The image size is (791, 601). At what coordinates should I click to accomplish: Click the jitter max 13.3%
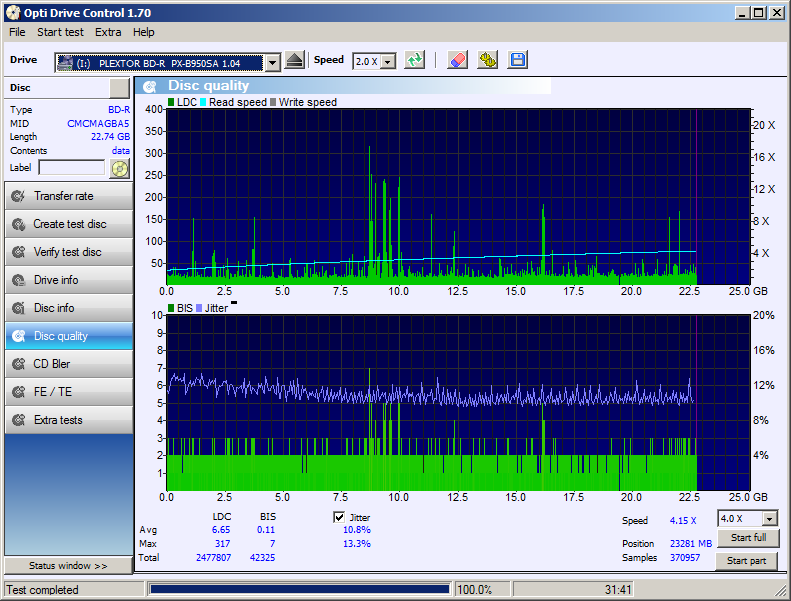[357, 543]
